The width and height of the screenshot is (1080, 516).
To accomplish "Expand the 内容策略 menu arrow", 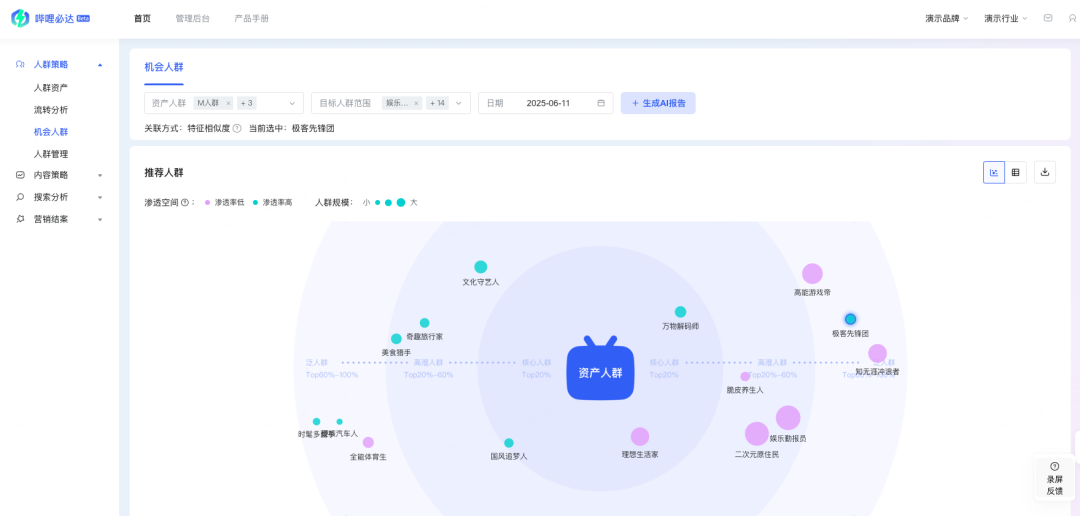I will [x=100, y=176].
